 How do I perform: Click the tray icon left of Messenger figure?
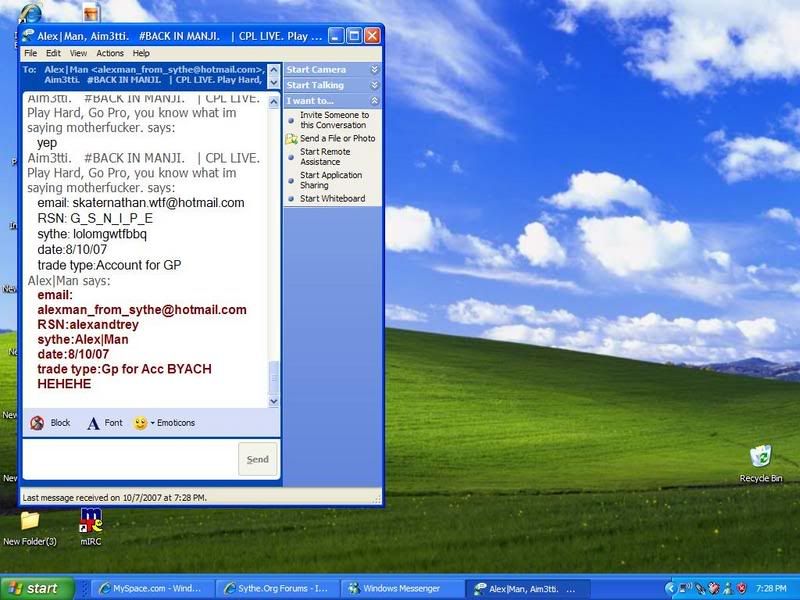(x=714, y=588)
